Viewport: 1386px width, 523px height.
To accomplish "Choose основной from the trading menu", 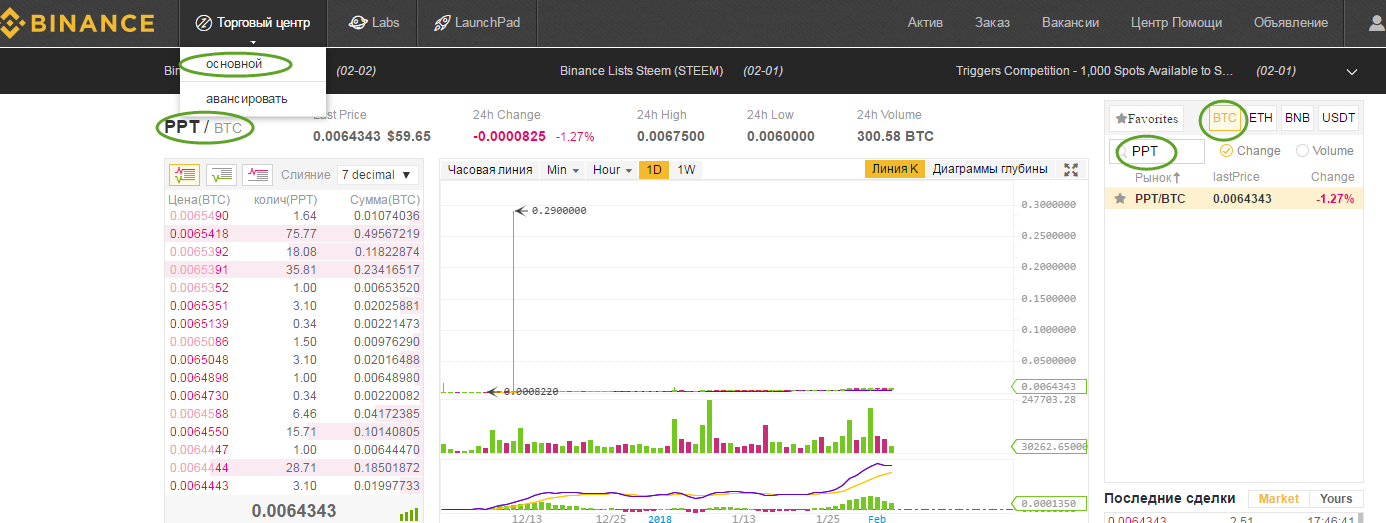I will tap(234, 64).
